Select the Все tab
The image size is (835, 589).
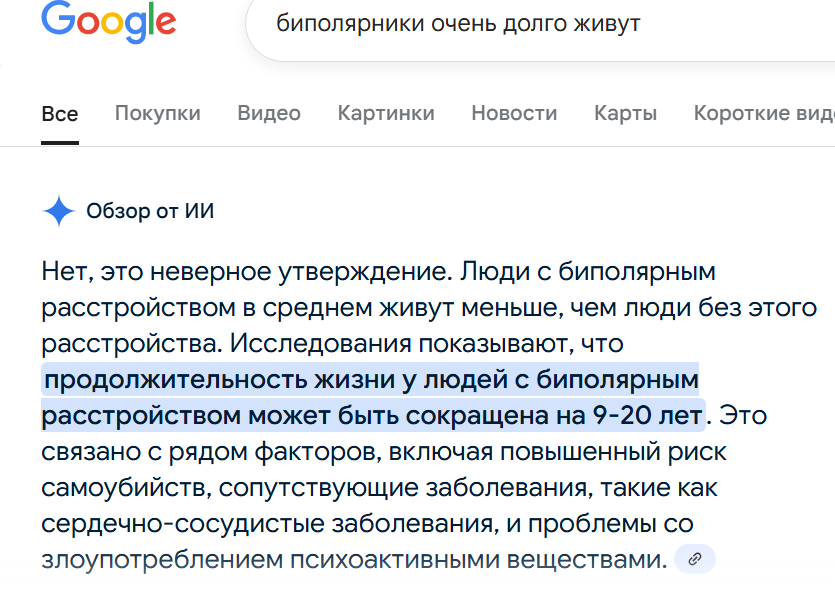(x=60, y=114)
